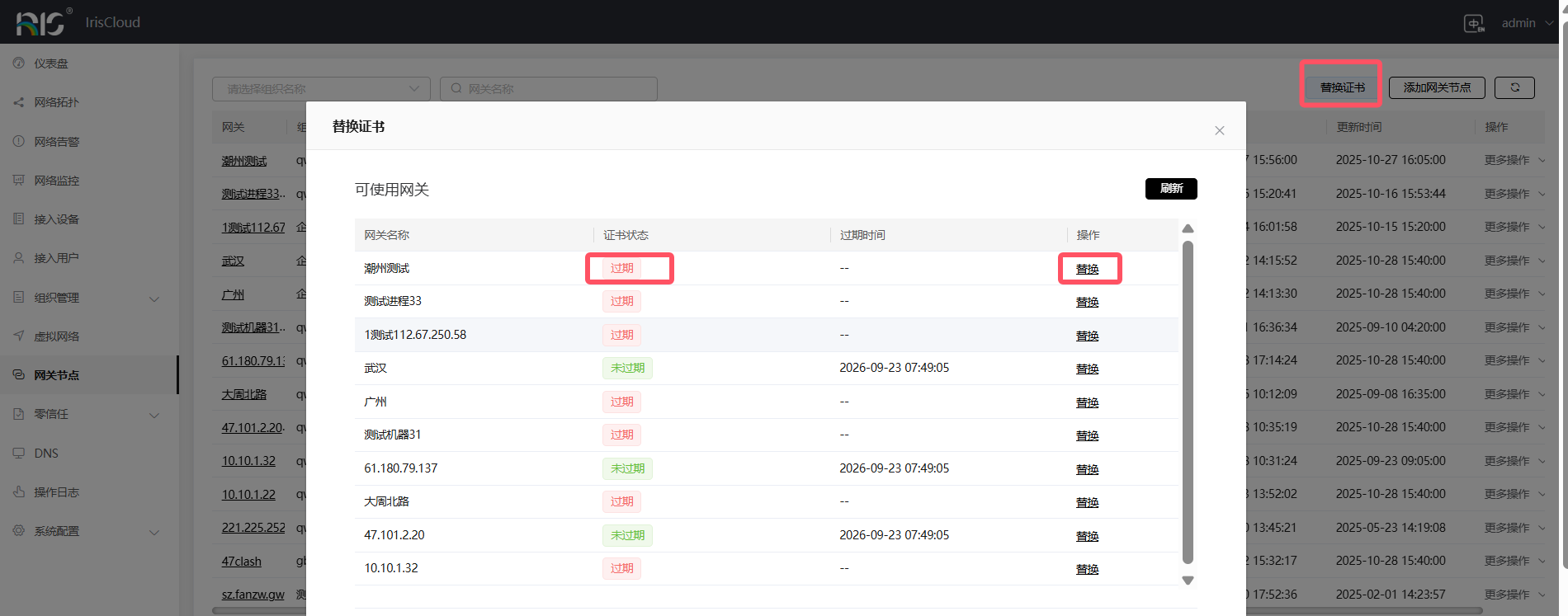Click 替换 link for 潮州测试 gateway
The width and height of the screenshot is (1568, 616).
tap(1087, 269)
